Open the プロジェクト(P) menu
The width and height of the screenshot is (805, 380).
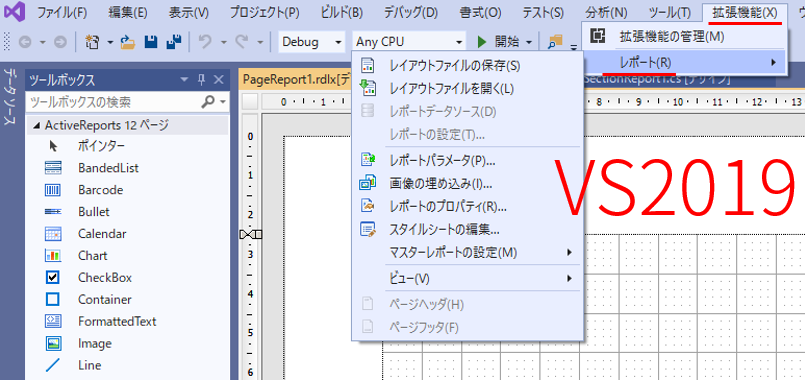(264, 12)
